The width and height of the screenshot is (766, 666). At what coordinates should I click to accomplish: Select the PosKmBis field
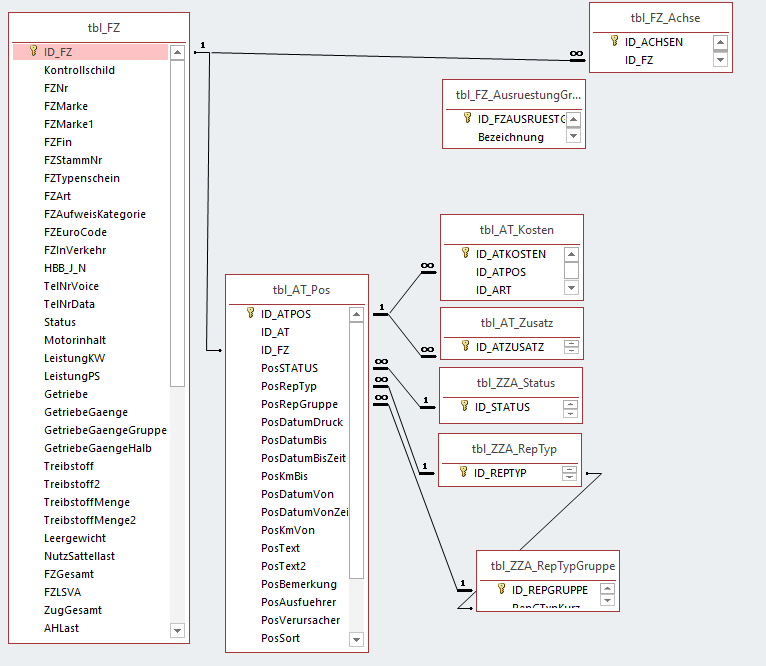pos(284,476)
